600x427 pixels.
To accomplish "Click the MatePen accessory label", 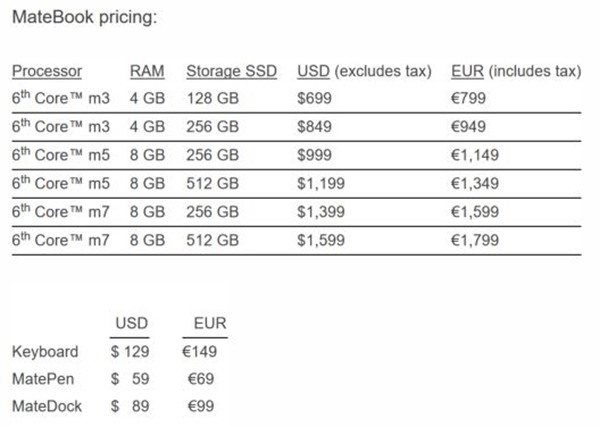I will pyautogui.click(x=43, y=379).
